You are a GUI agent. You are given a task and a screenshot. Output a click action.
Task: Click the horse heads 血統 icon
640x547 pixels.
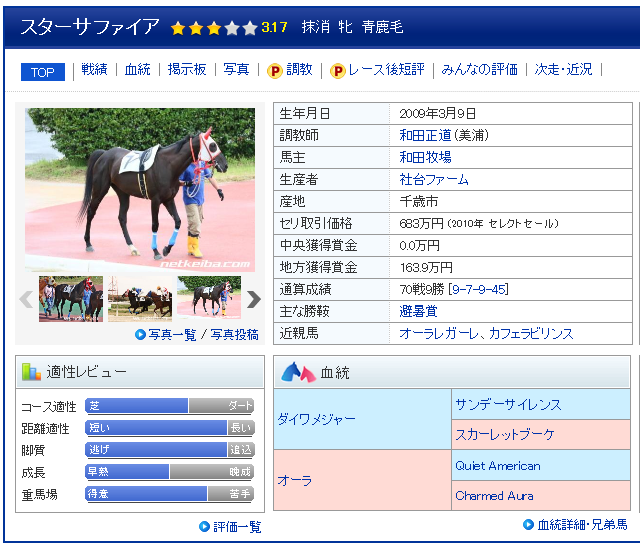(x=298, y=372)
